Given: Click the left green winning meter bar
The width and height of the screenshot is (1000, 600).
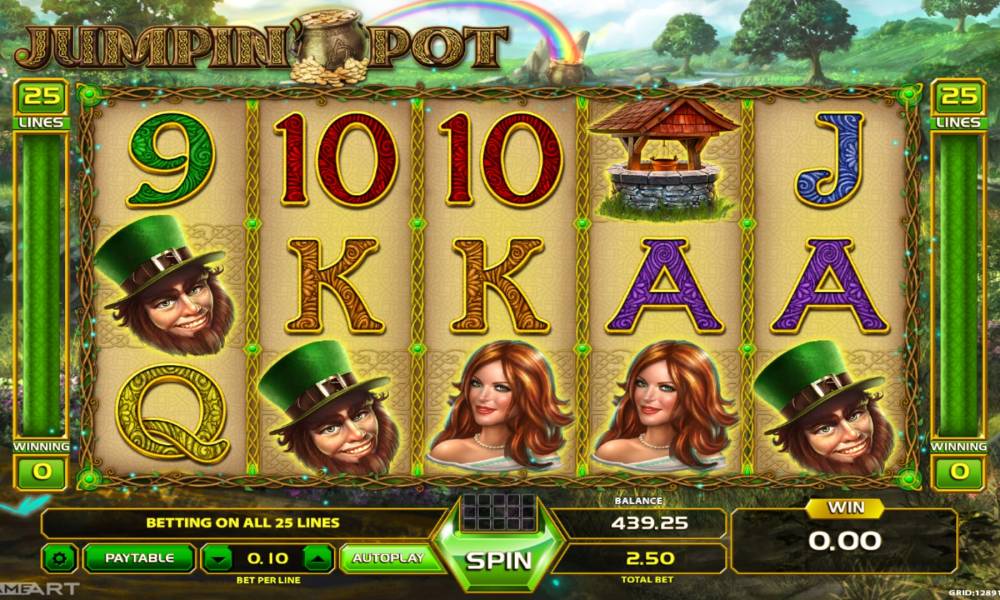Looking at the screenshot, I should point(41,284).
